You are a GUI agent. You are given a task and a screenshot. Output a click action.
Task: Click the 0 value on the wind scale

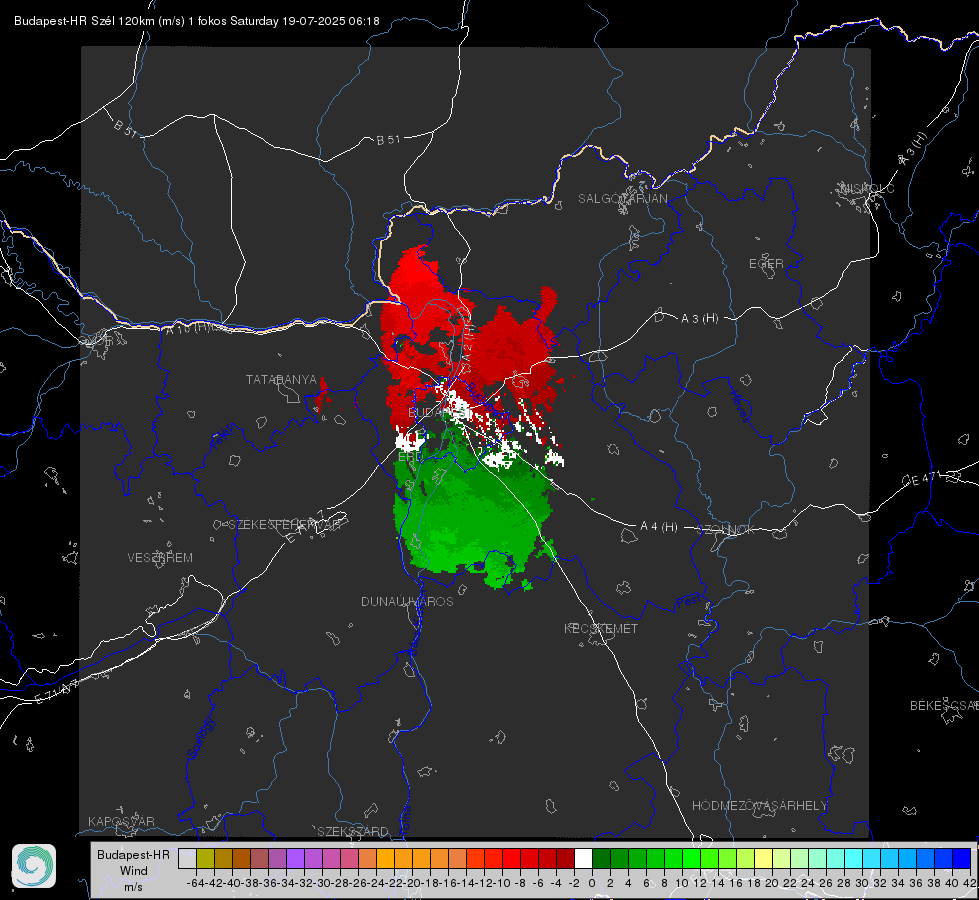(x=592, y=883)
